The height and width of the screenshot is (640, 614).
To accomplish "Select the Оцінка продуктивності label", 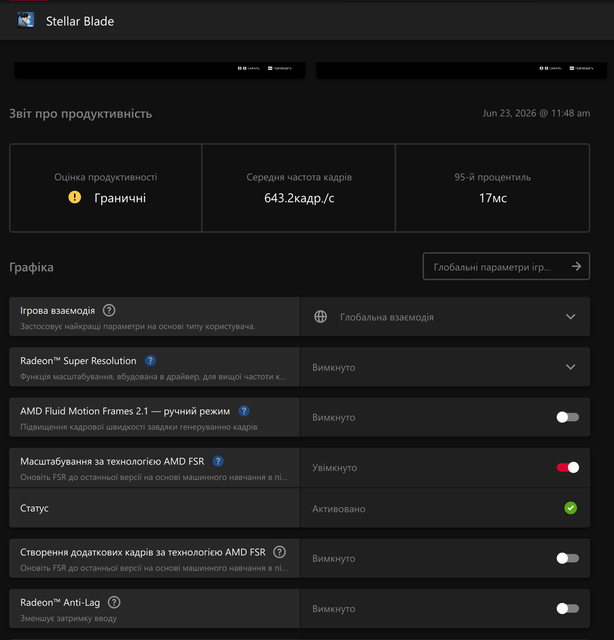I will [106, 177].
